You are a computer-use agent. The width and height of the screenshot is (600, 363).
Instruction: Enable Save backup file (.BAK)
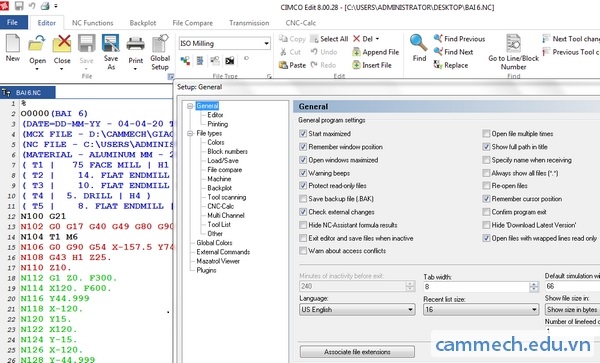(x=303, y=199)
